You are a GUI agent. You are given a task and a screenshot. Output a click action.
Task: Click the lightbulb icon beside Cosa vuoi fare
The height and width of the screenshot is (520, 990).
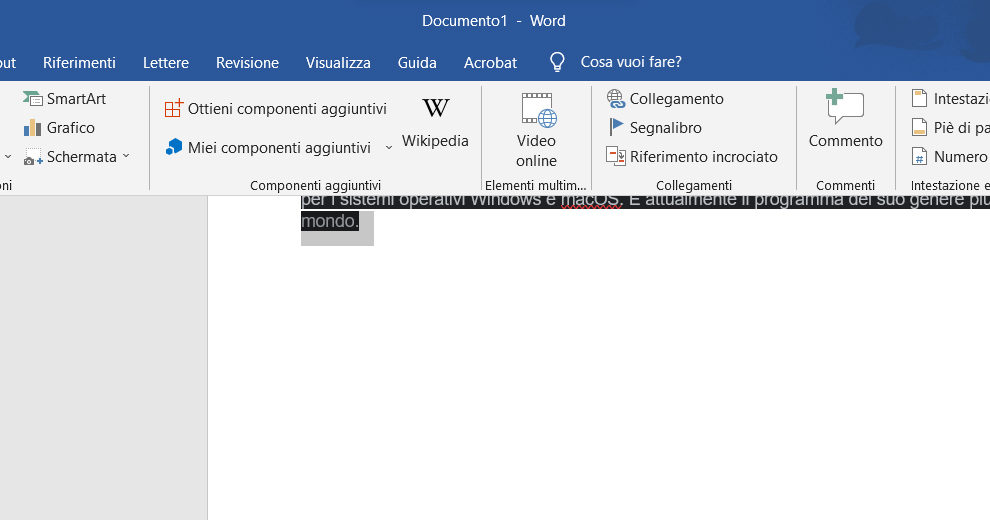click(557, 62)
